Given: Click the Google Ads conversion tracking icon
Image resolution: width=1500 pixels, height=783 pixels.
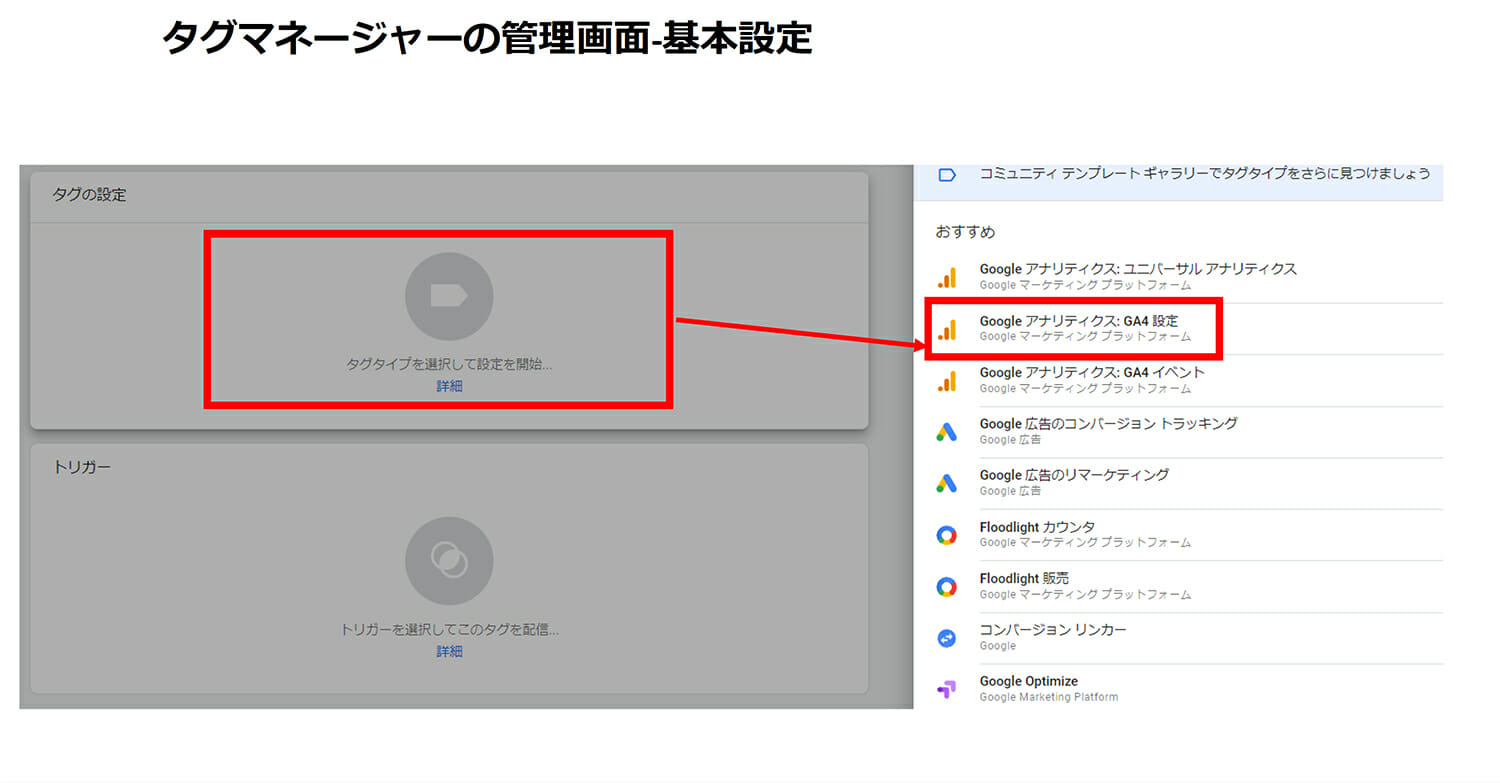Looking at the screenshot, I should coord(947,432).
